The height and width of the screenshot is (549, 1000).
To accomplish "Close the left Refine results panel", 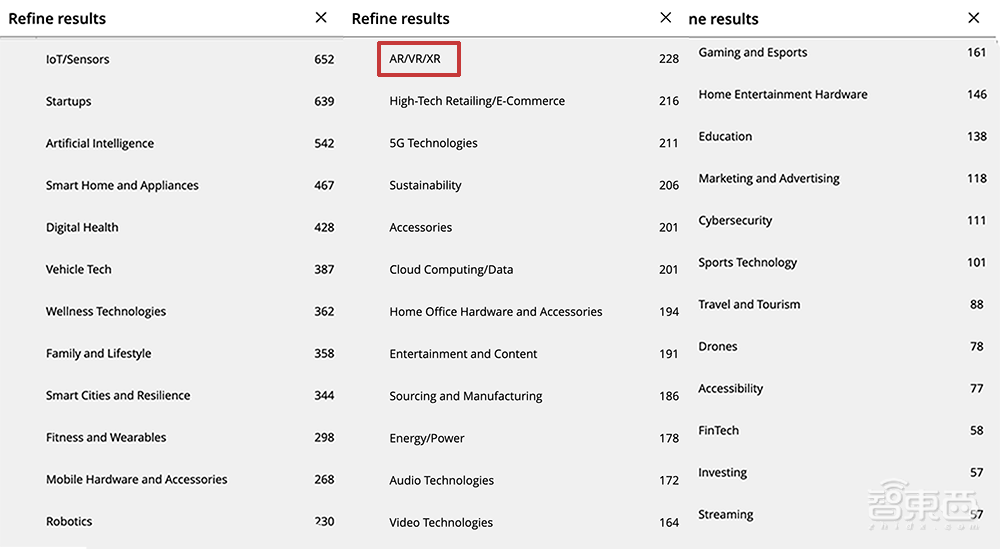I will click(x=321, y=18).
